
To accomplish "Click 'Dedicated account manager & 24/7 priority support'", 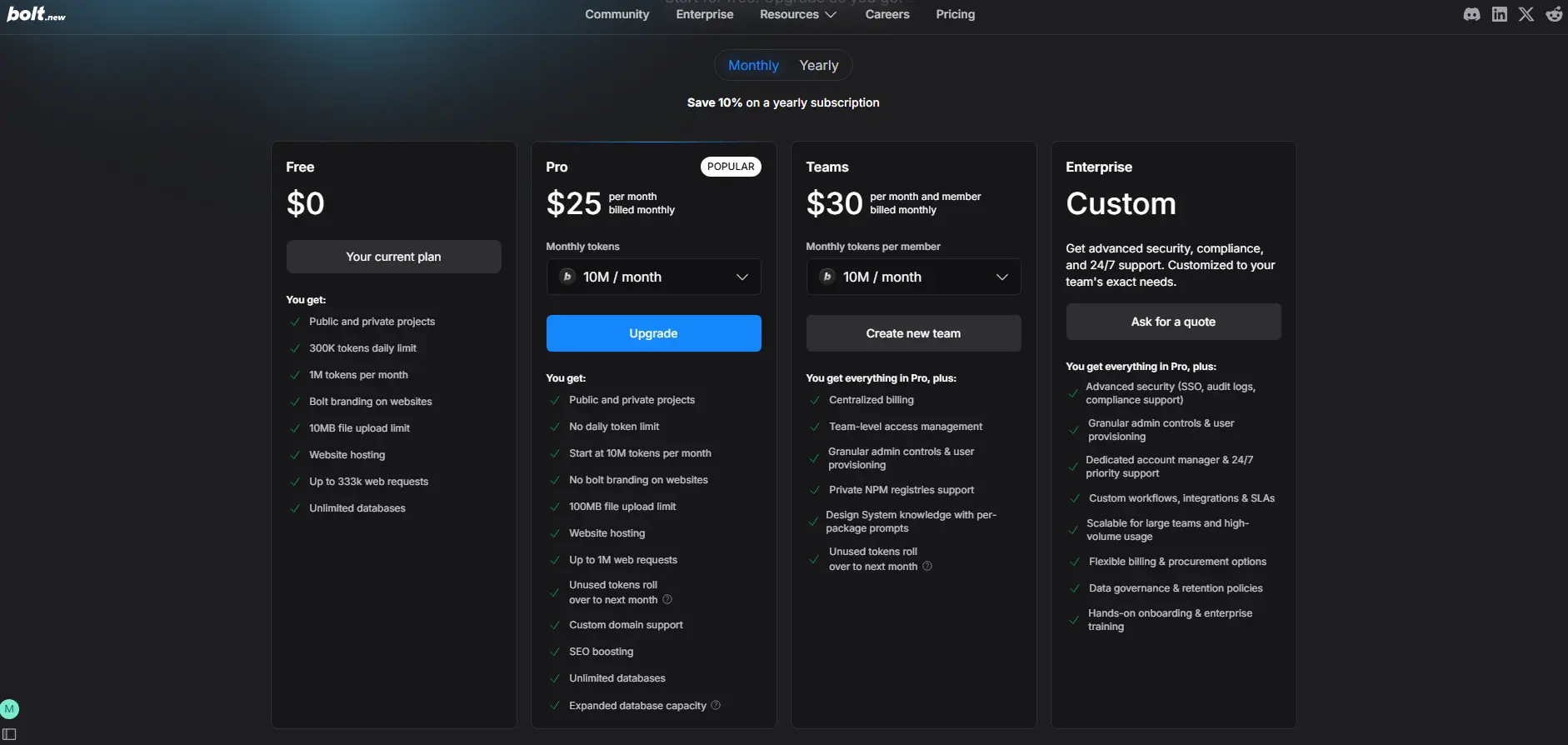I will coord(1170,467).
